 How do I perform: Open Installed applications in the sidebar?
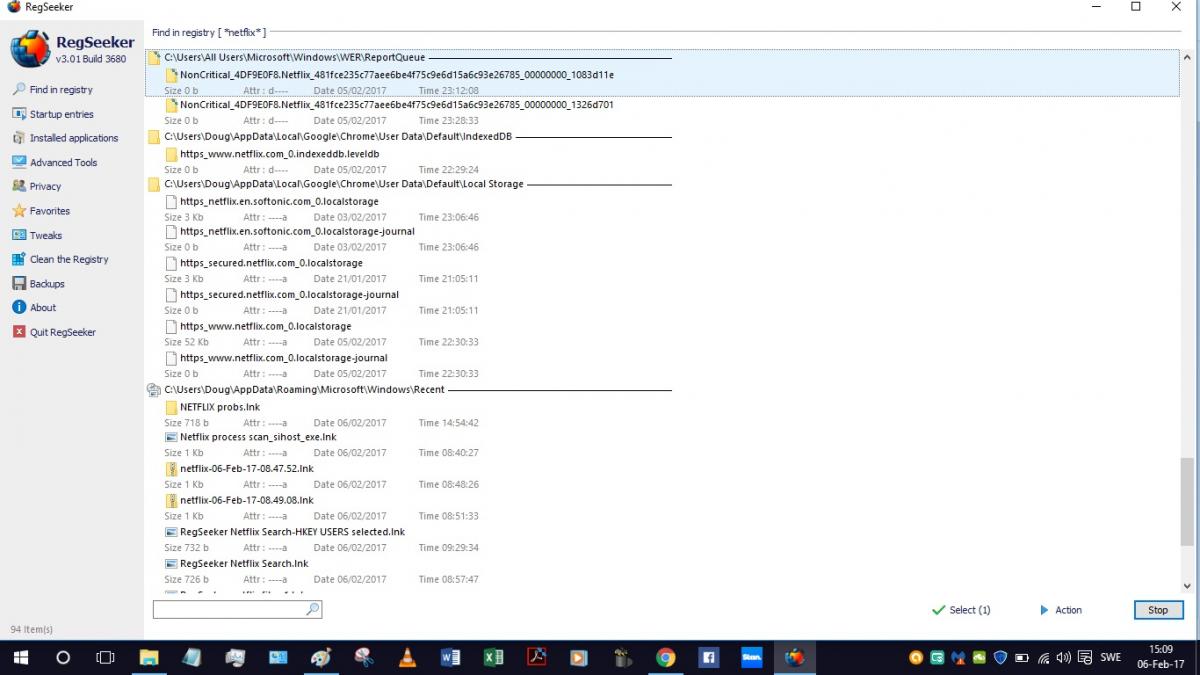tap(73, 138)
